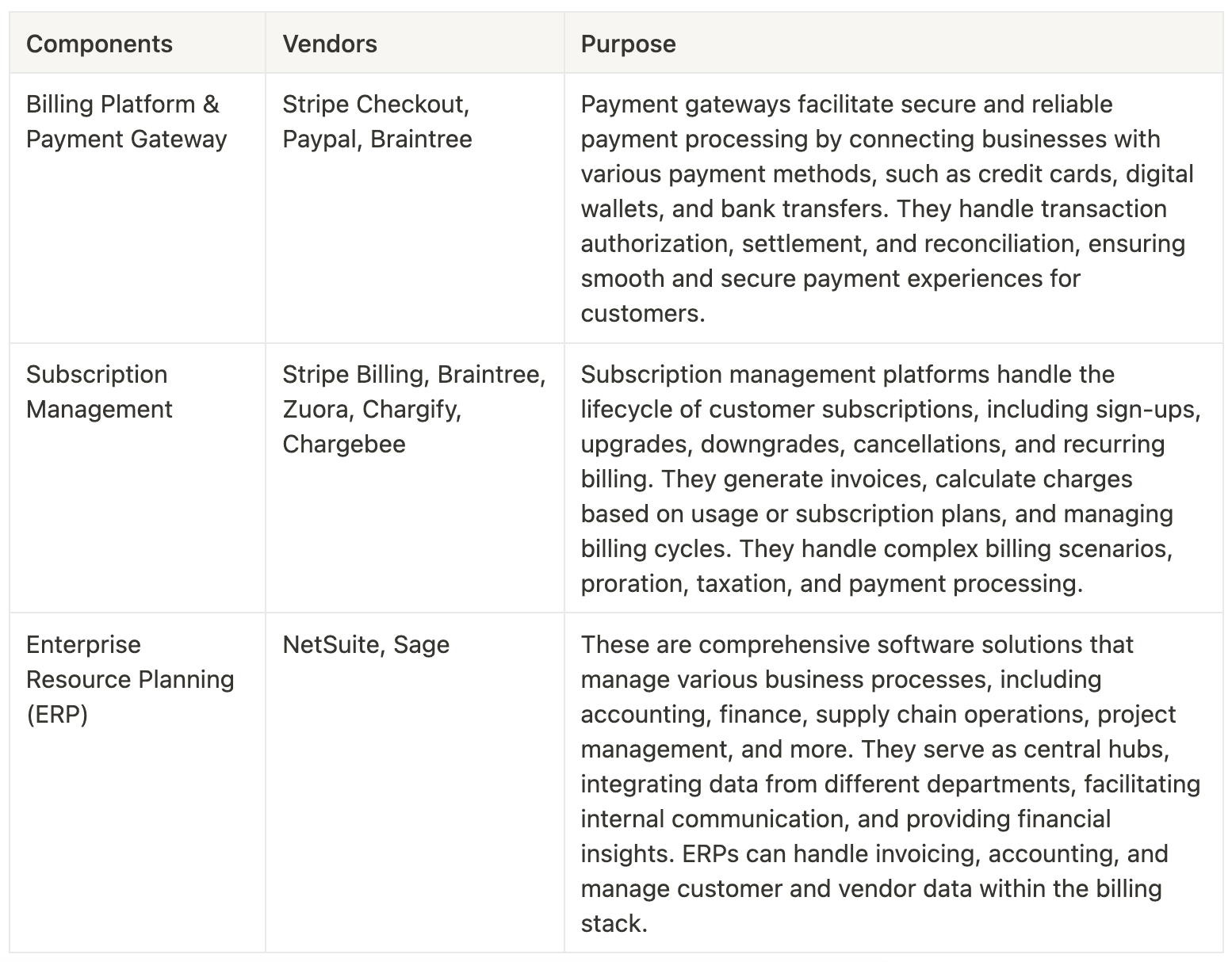1232x962 pixels.
Task: Click the Stripe Checkout vendor text
Action: click(375, 105)
